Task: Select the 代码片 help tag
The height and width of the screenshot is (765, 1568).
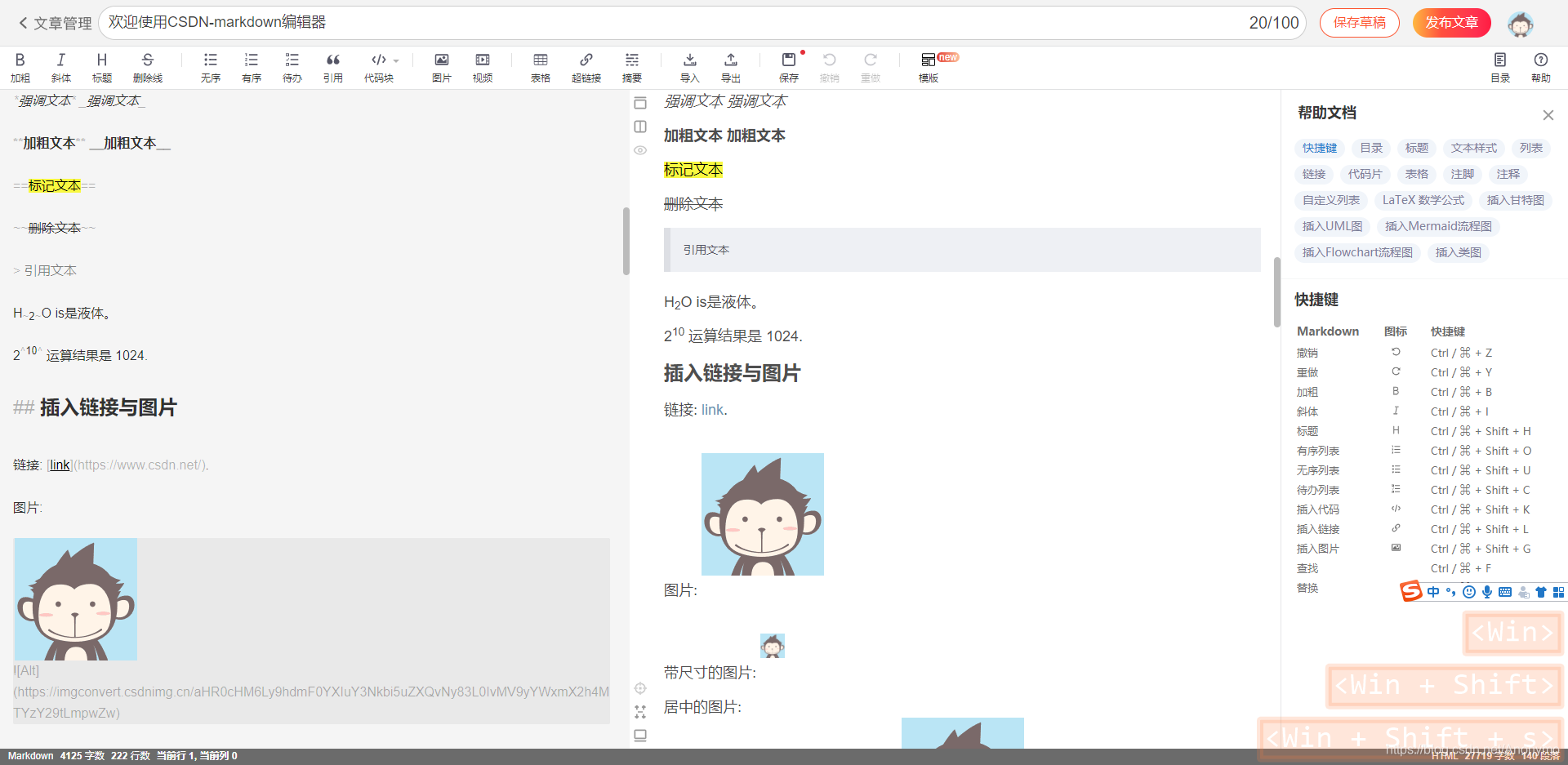Action: [x=1365, y=174]
